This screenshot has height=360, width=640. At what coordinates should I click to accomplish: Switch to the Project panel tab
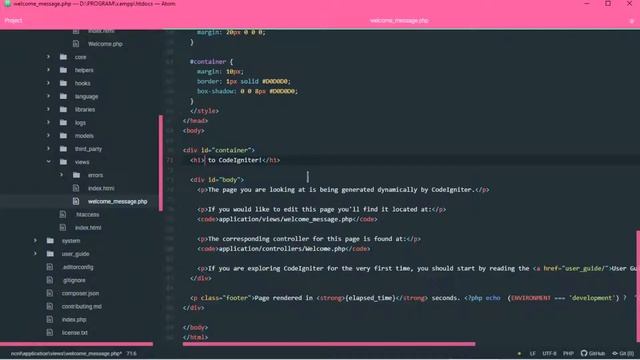tap(13, 20)
